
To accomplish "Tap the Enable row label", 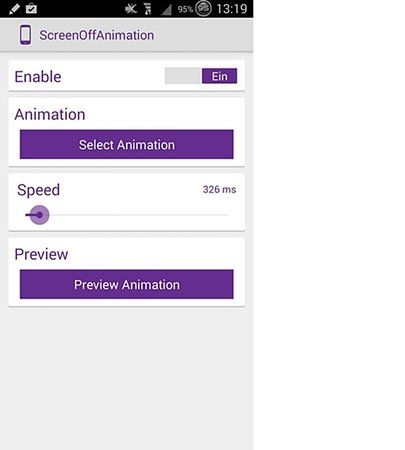I will point(38,77).
